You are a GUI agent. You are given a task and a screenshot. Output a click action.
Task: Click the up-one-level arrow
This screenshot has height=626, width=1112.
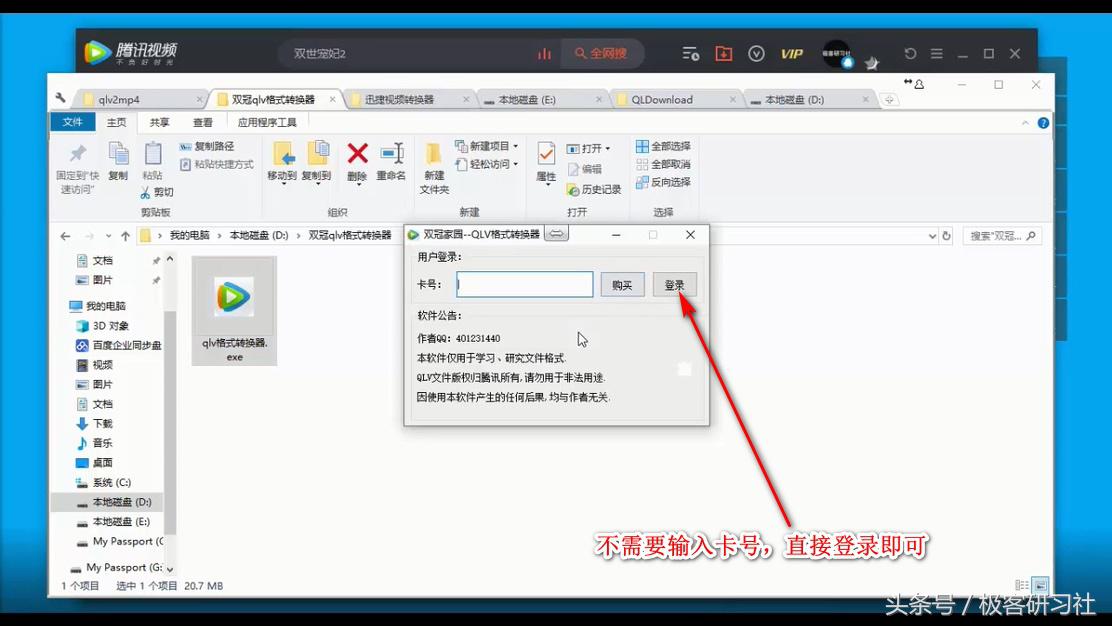[x=126, y=236]
